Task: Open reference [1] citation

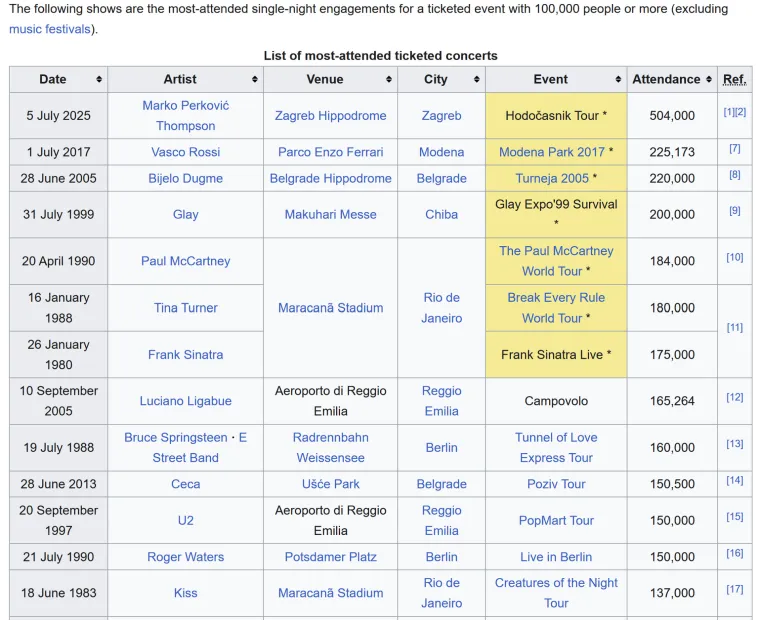Action: [729, 112]
